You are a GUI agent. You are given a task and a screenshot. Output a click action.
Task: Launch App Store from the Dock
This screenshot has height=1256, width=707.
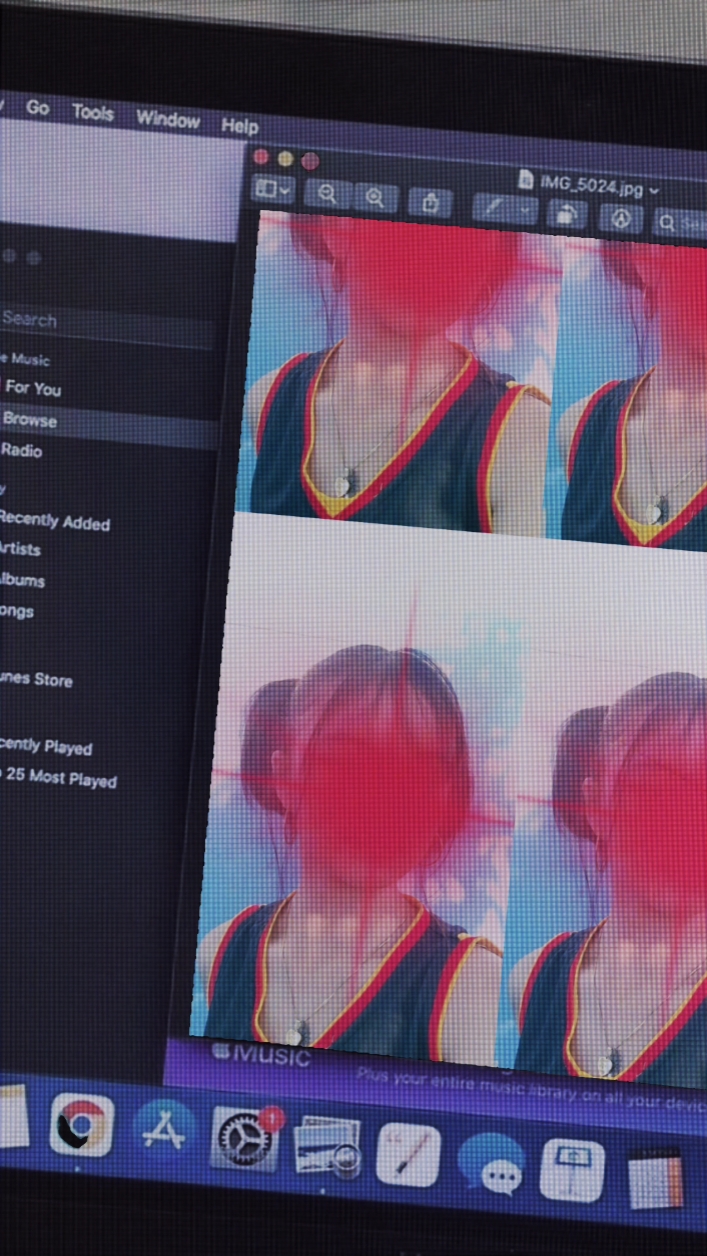pos(164,1131)
